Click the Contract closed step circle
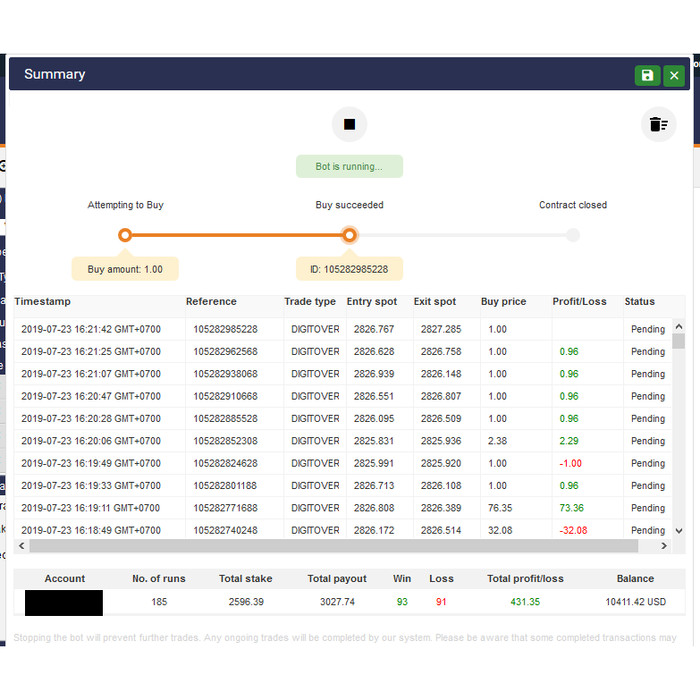The width and height of the screenshot is (700, 700). click(572, 235)
